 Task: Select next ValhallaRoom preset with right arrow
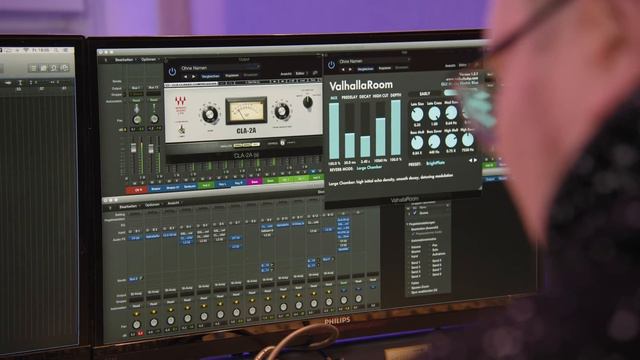475,160
